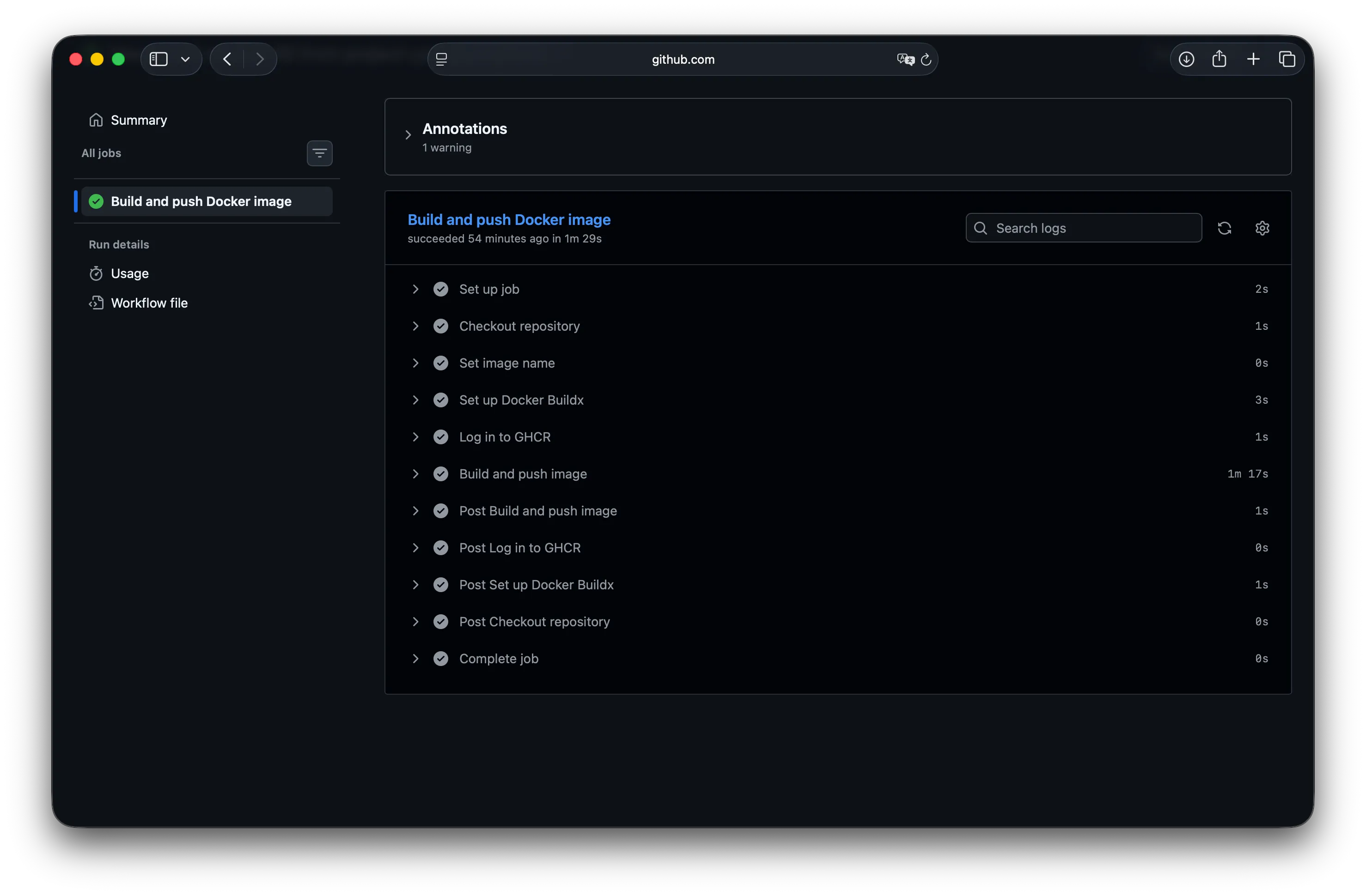Select Build and push Docker image job

click(207, 201)
